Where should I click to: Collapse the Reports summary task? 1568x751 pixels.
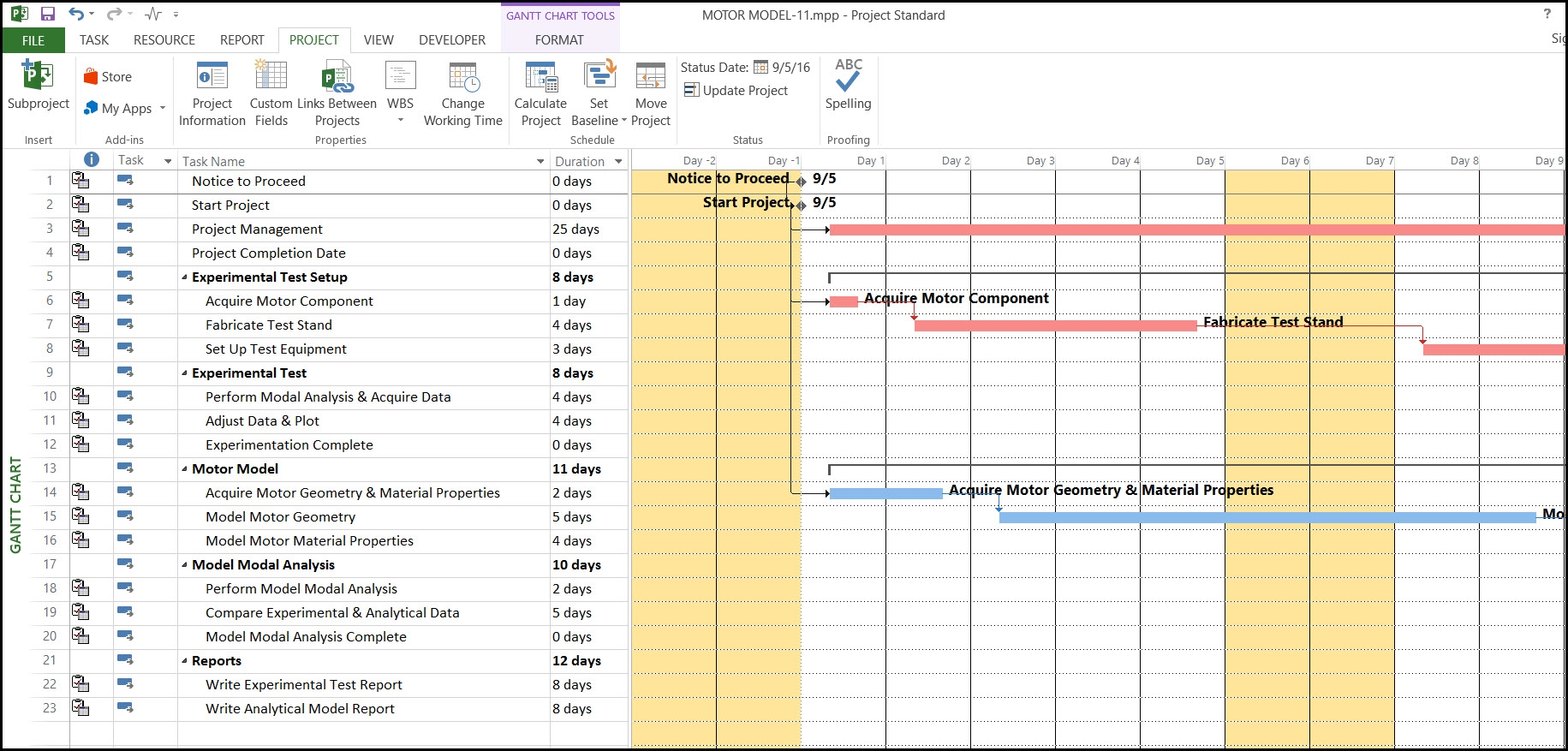point(185,661)
